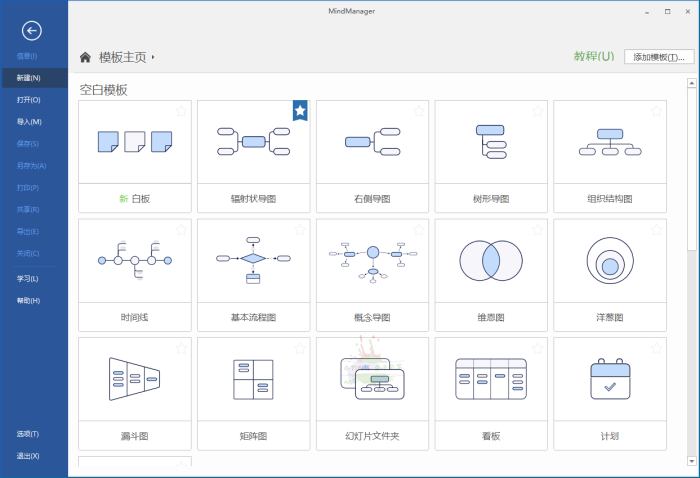Viewport: 700px width, 478px height.
Task: Toggle favorite star on 漏斗图
Action: click(x=181, y=348)
